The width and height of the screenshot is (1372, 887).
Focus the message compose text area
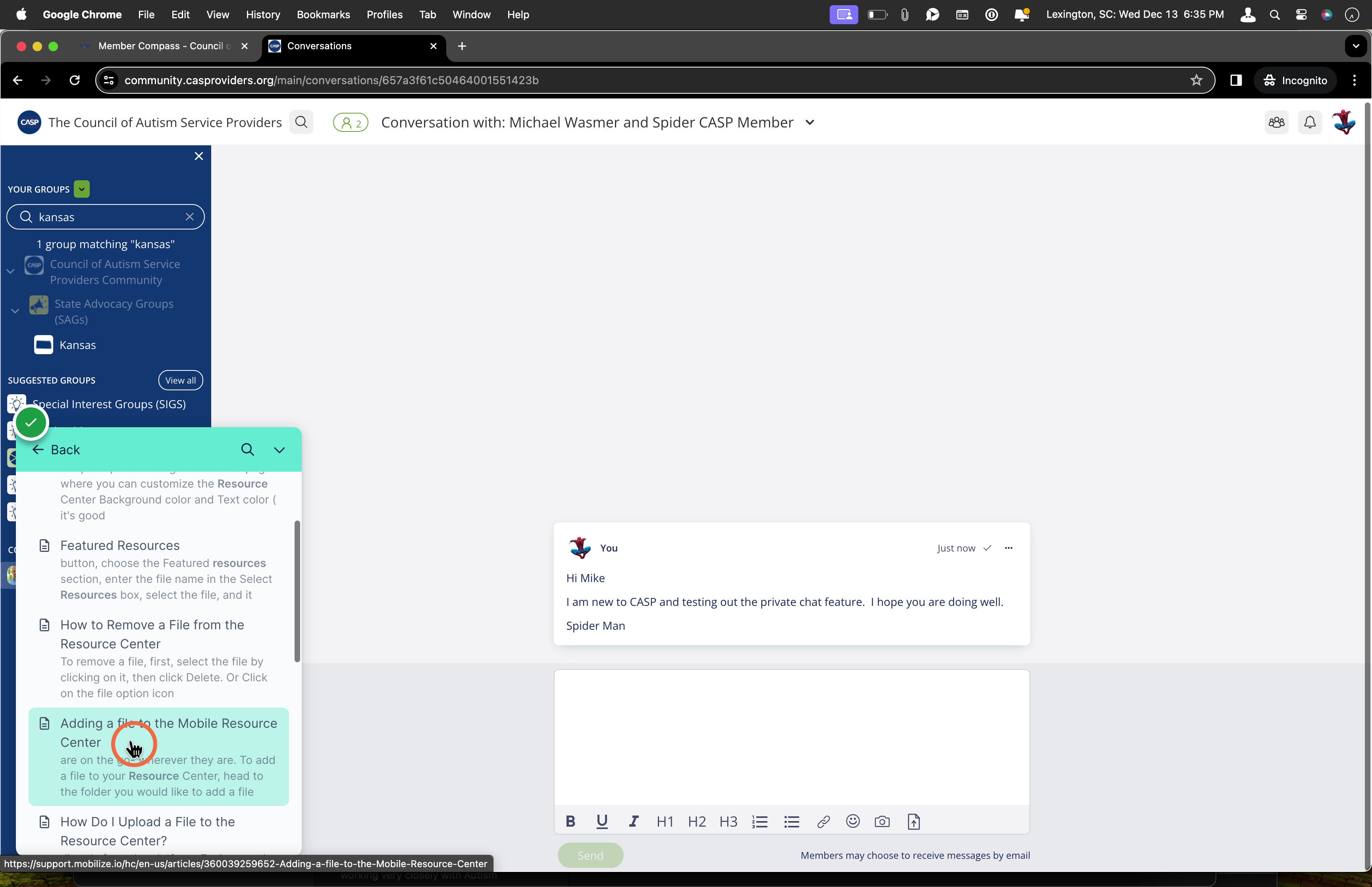pos(792,737)
